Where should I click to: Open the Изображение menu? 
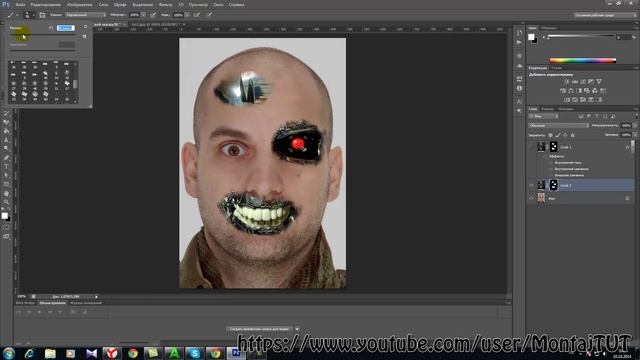point(79,5)
